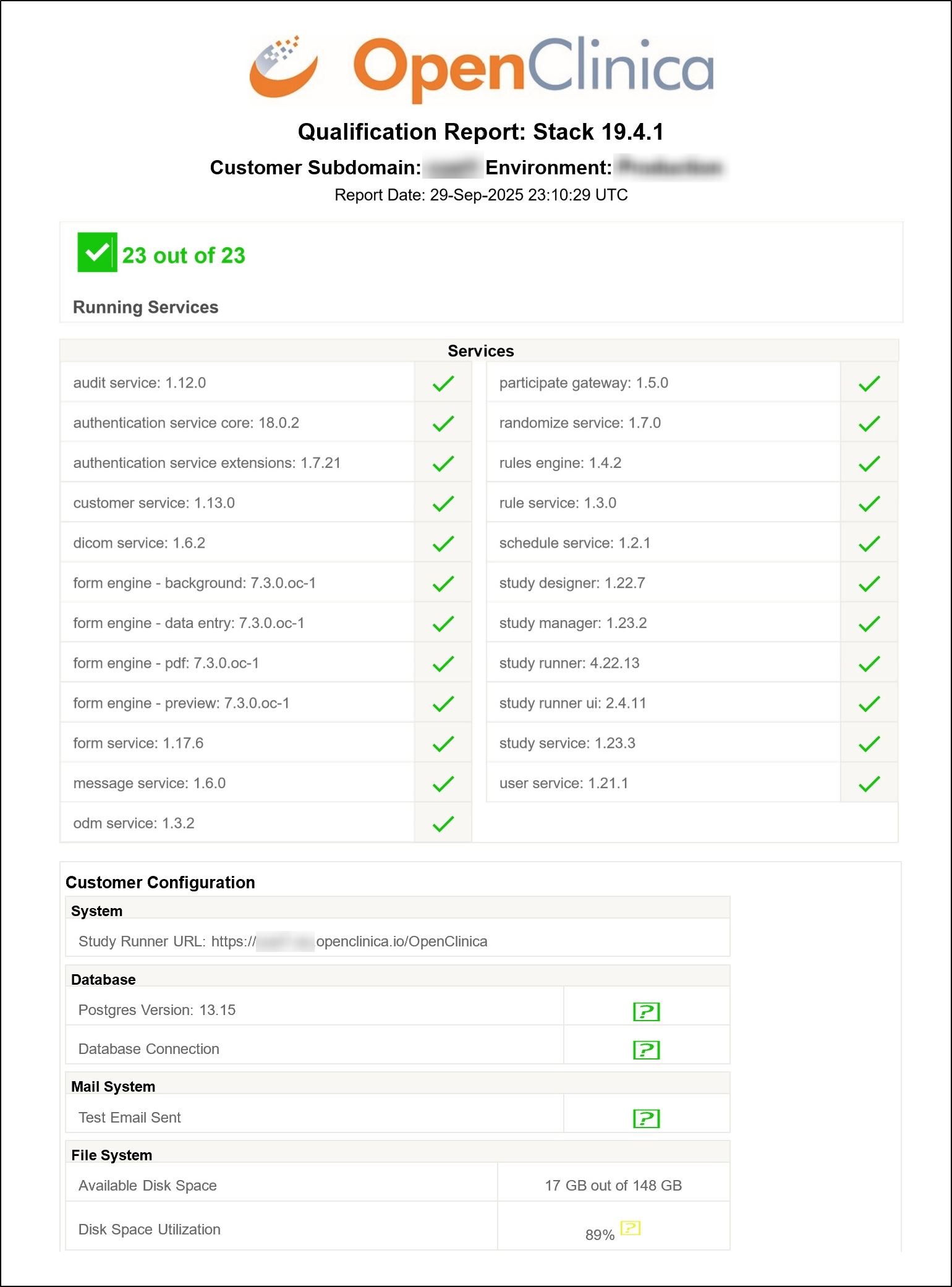Click 'odm service: 1.3.2' text
Screen dimensions: 952x1287
[x=134, y=823]
